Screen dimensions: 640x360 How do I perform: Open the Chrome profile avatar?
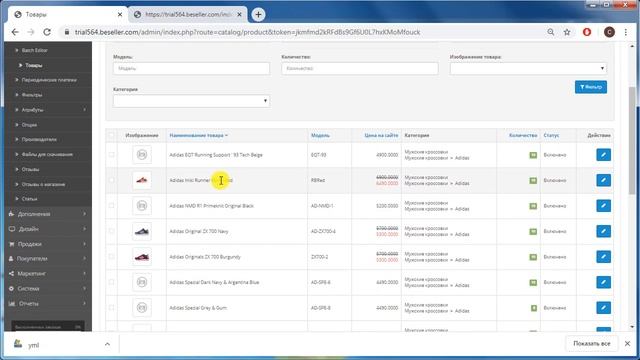(609, 32)
